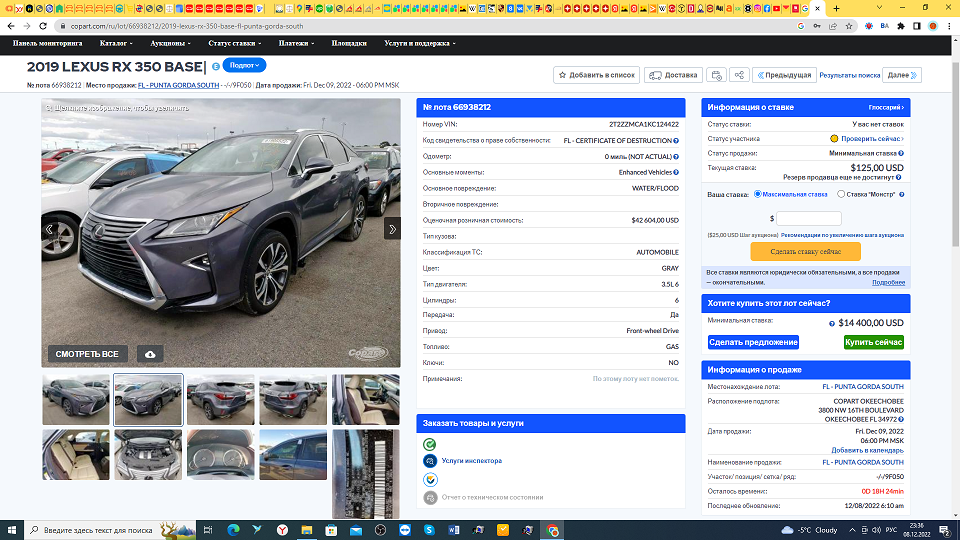Viewport: 960px width, 540px height.
Task: Go to next lot with Далее
Action: click(x=902, y=75)
